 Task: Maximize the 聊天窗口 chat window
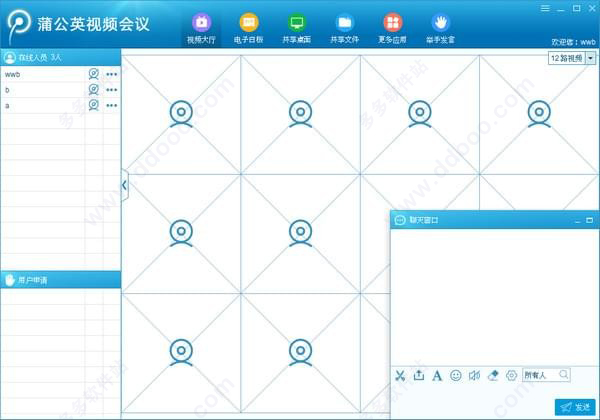590,220
